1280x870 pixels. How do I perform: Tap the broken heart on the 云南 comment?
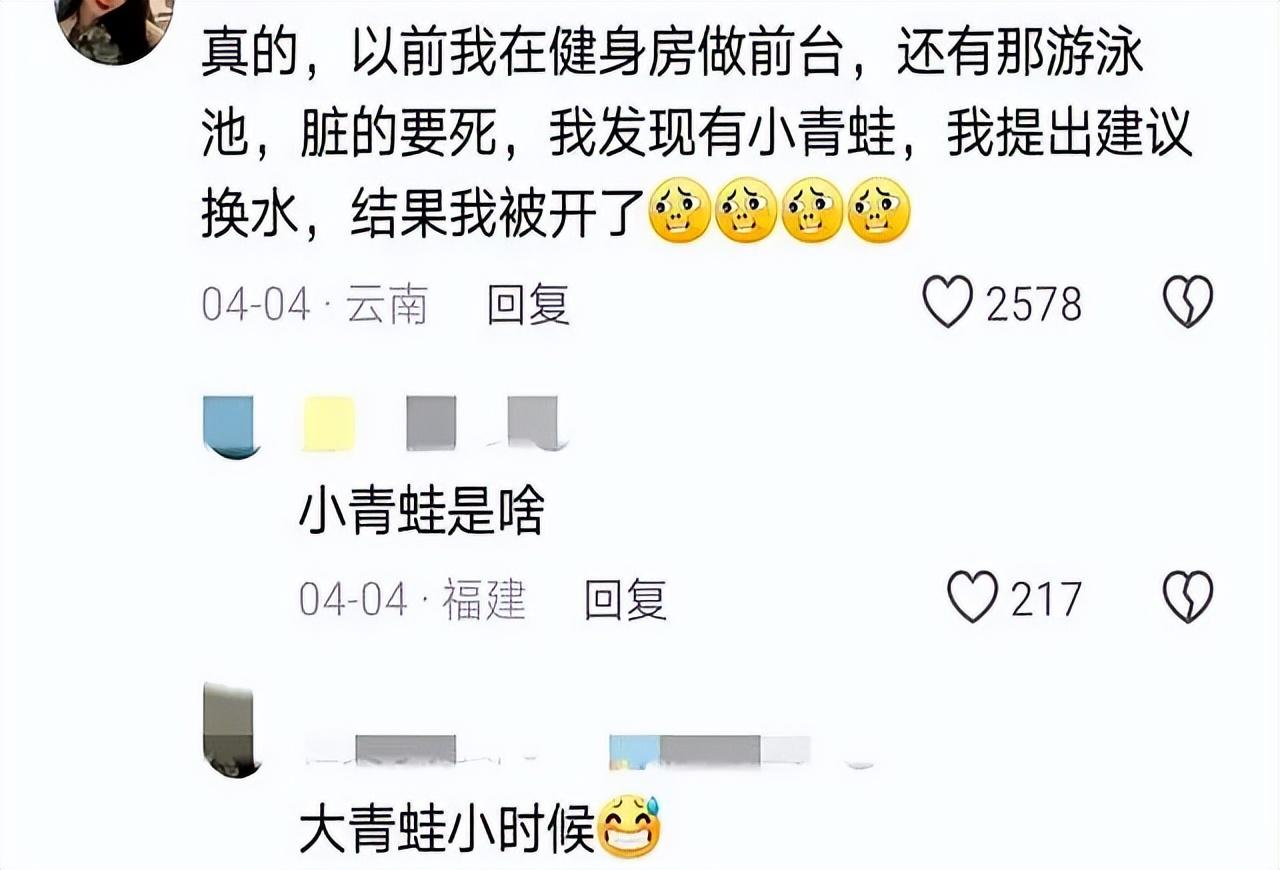click(x=1188, y=302)
